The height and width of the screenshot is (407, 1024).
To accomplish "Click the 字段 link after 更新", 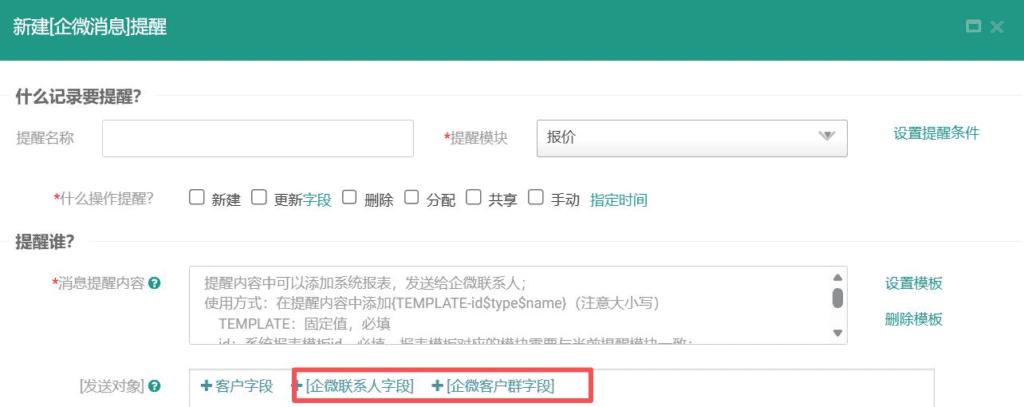I will click(x=317, y=200).
